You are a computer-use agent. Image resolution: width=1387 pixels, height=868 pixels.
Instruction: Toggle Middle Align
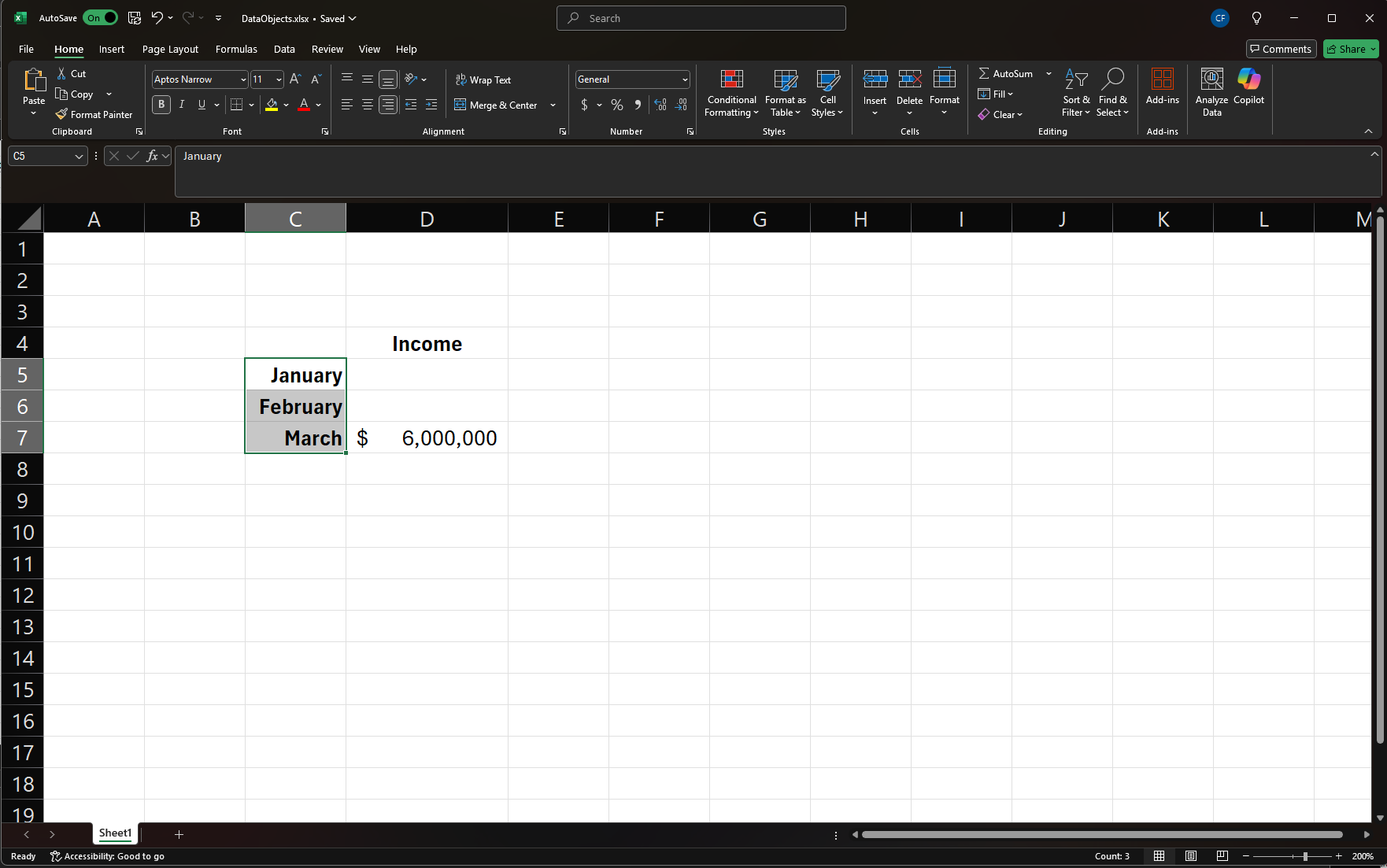point(368,79)
